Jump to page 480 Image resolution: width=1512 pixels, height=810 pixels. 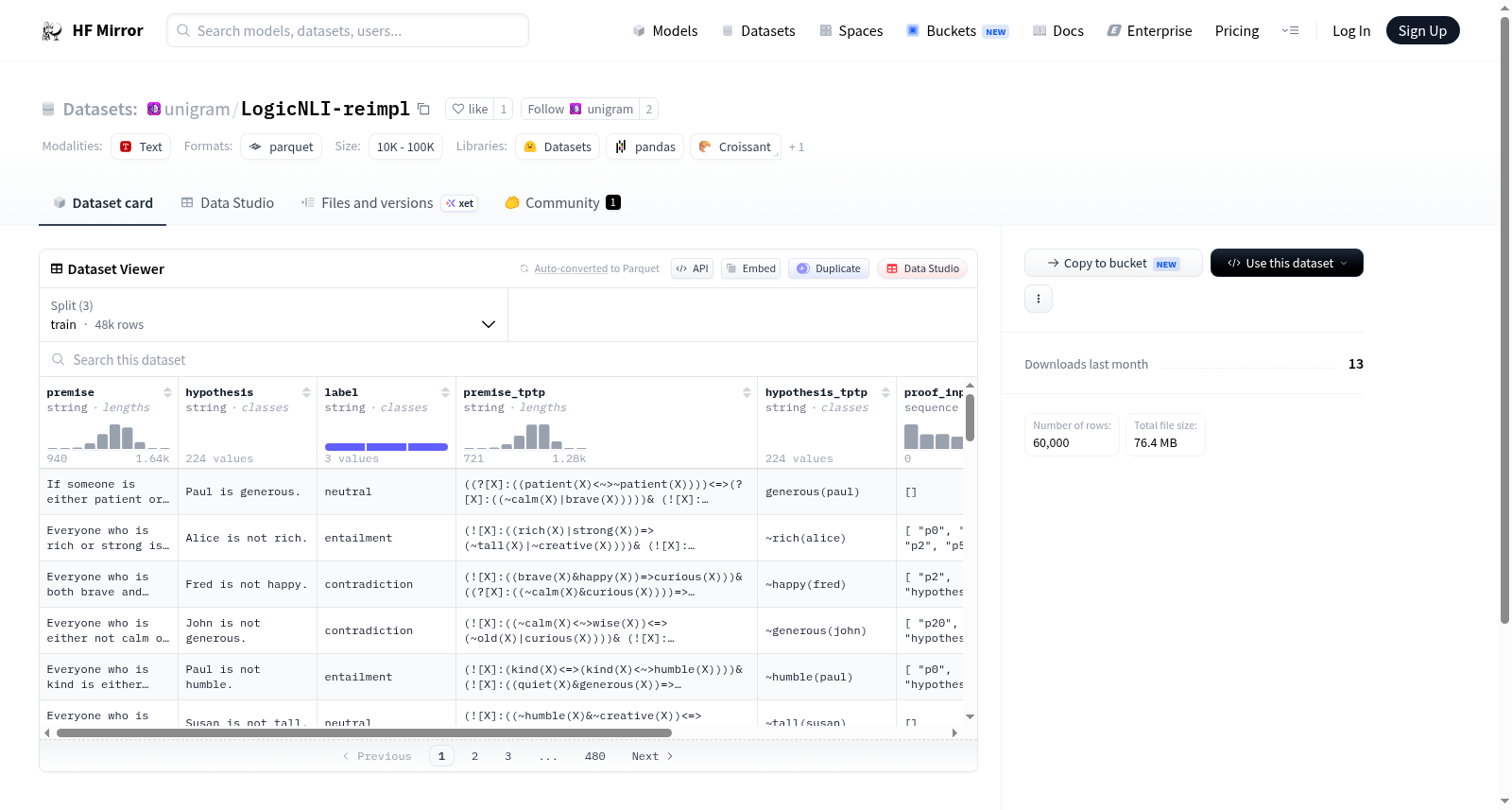(594, 756)
